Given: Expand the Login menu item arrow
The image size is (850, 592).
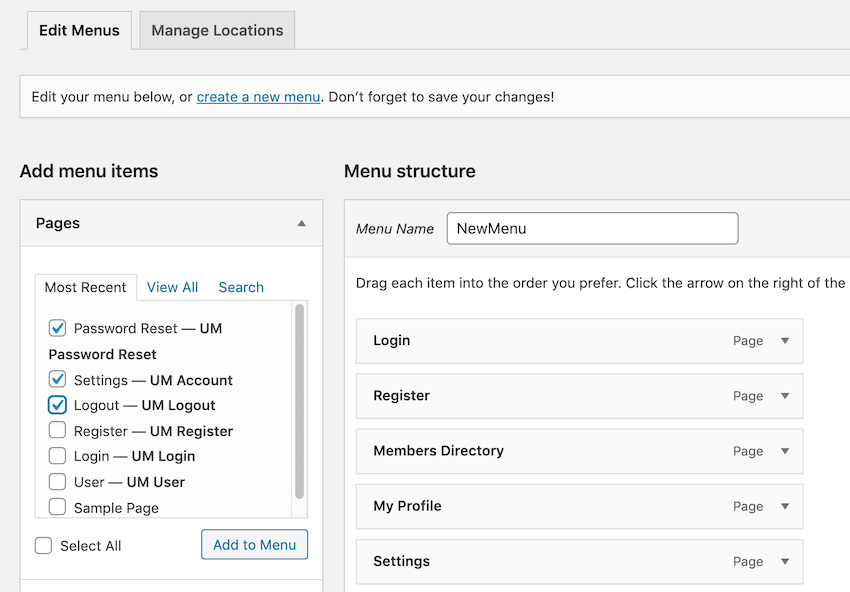Looking at the screenshot, I should pyautogui.click(x=785, y=341).
